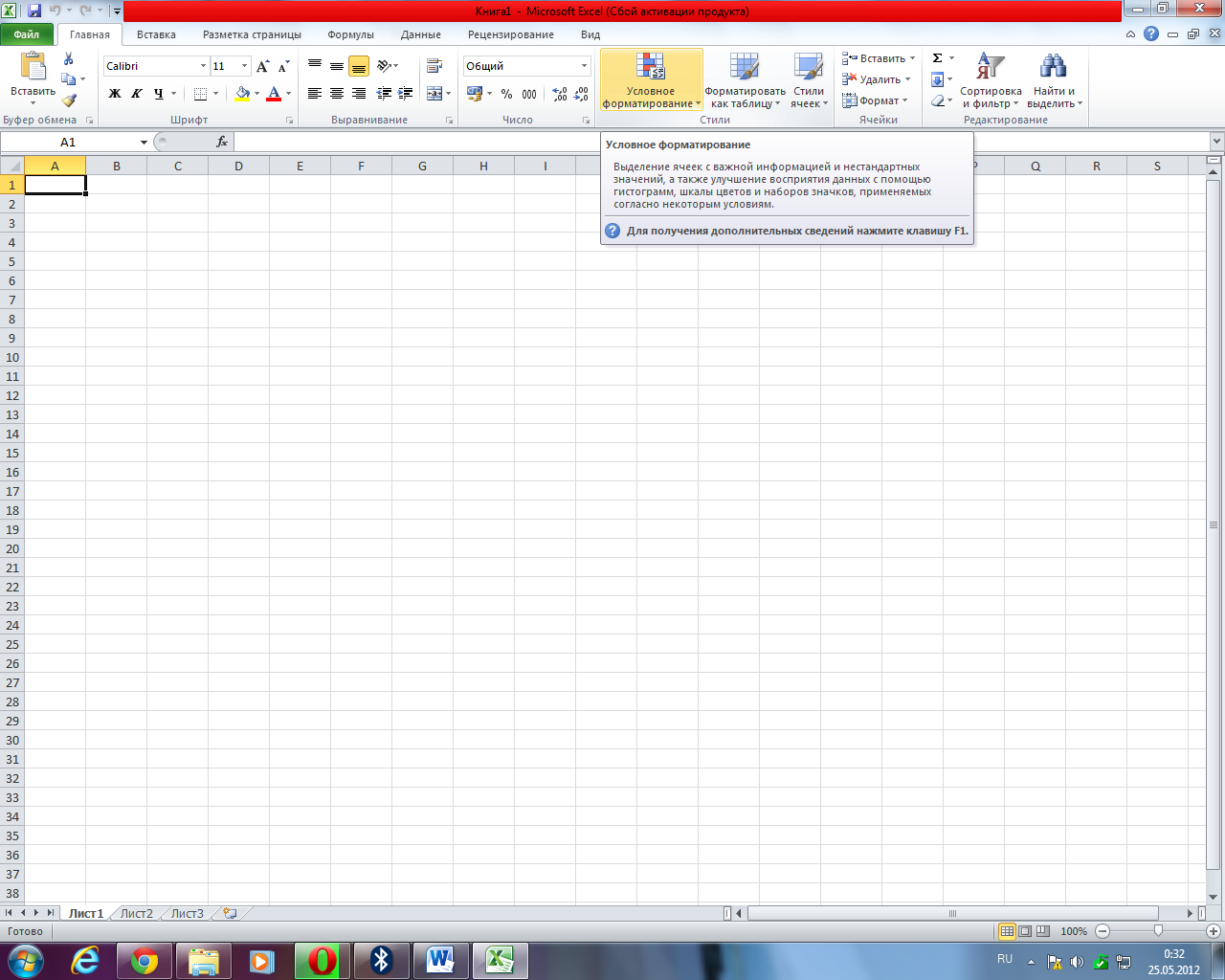Open the Calibri font name dropdown
This screenshot has height=980, width=1225.
(x=203, y=66)
